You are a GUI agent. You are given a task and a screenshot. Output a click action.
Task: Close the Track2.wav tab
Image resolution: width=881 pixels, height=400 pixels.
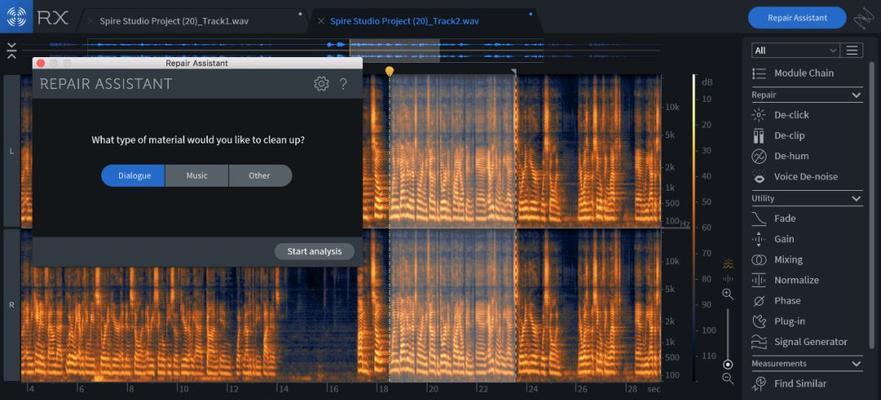click(x=321, y=21)
